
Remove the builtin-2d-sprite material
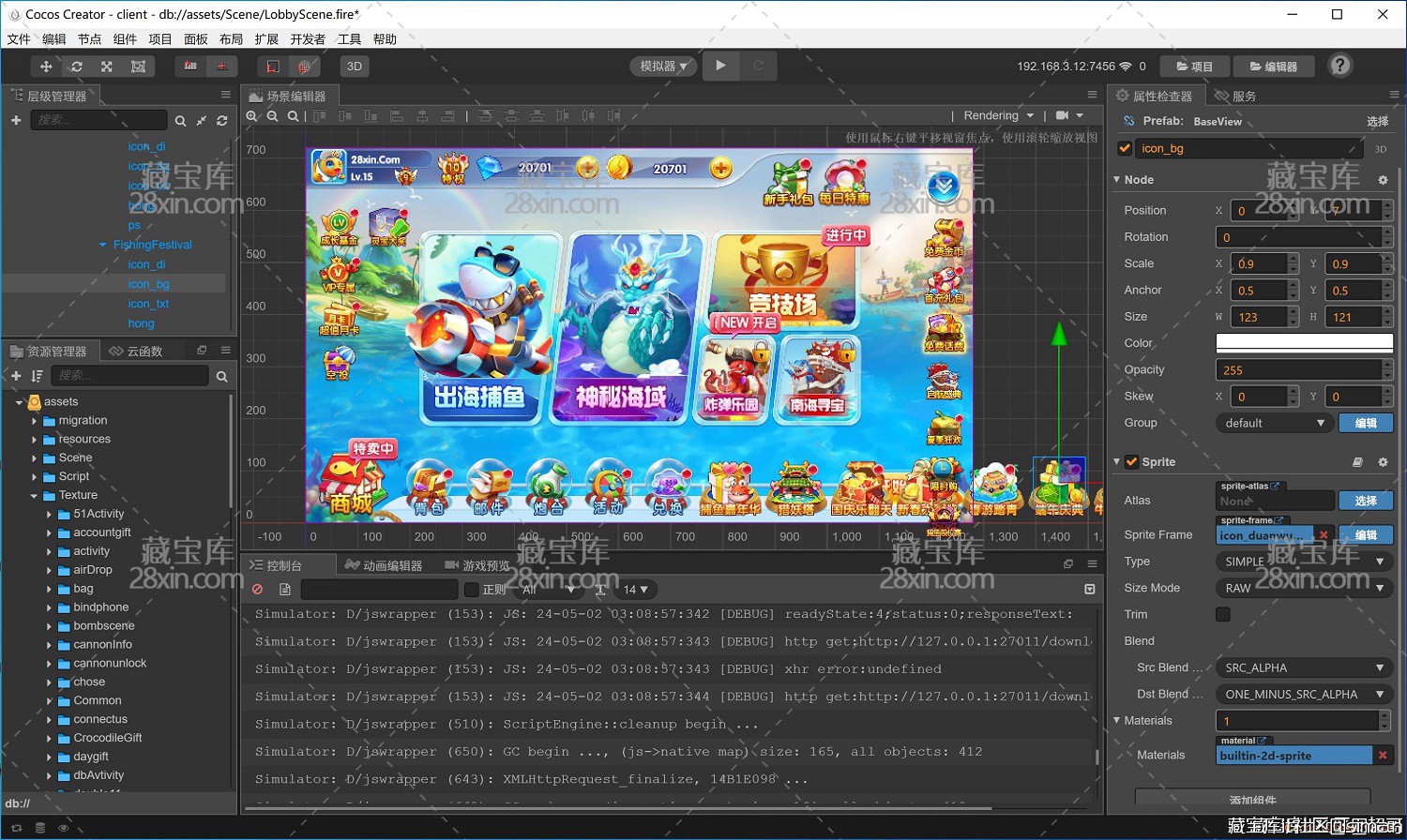point(1383,755)
